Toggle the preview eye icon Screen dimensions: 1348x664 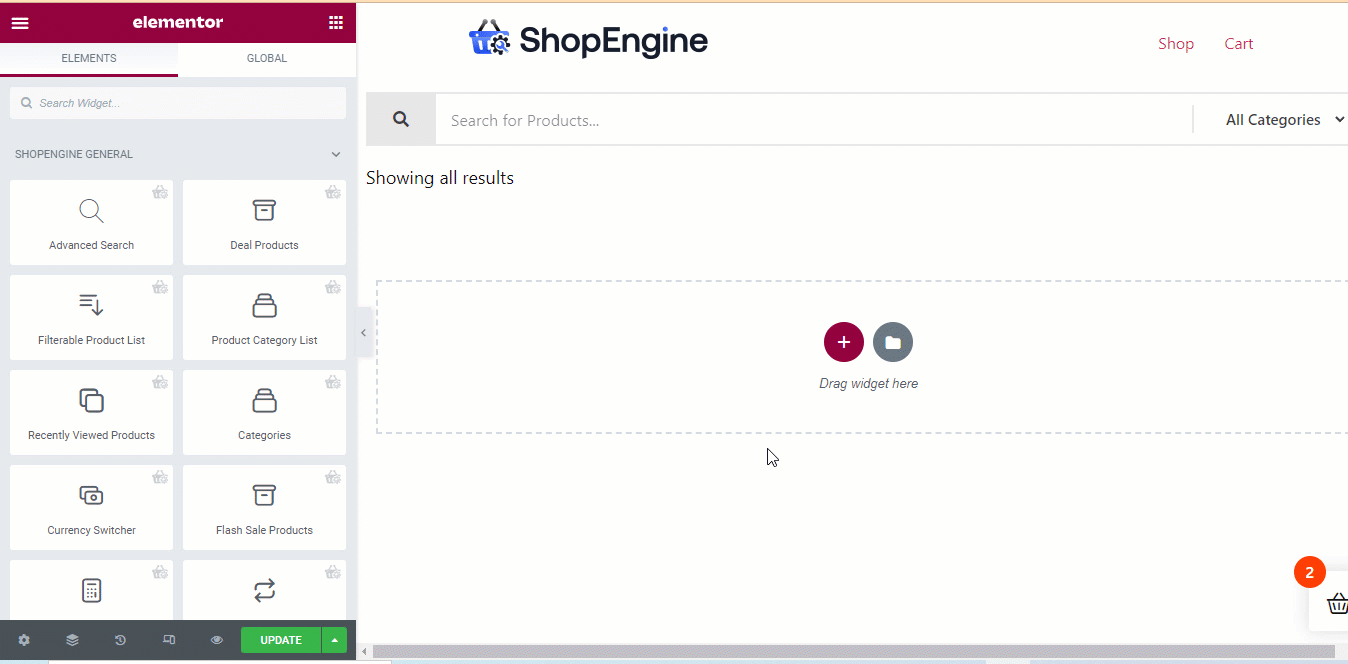[216, 640]
